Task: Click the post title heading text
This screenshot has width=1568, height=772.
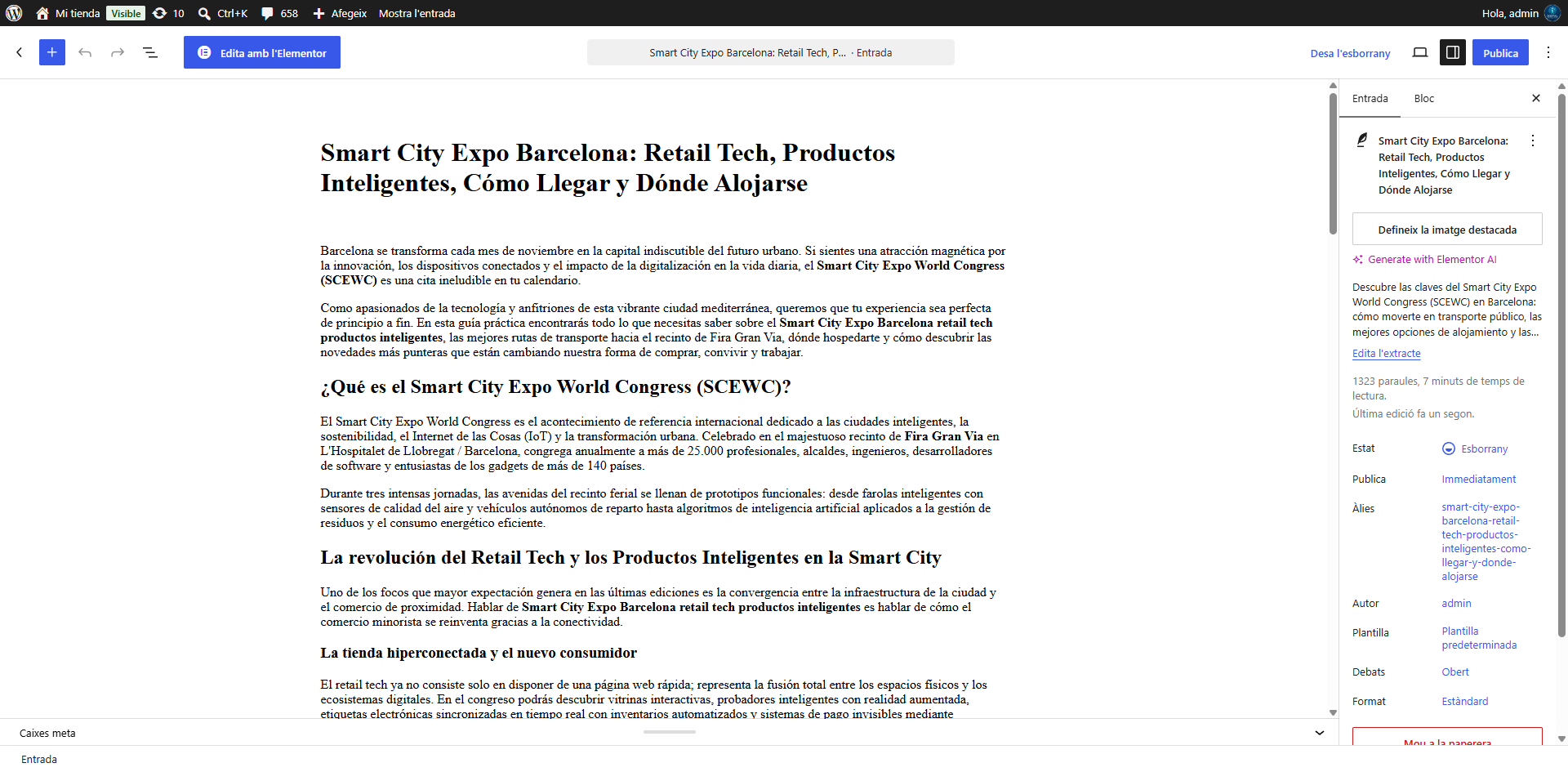Action: pos(608,167)
